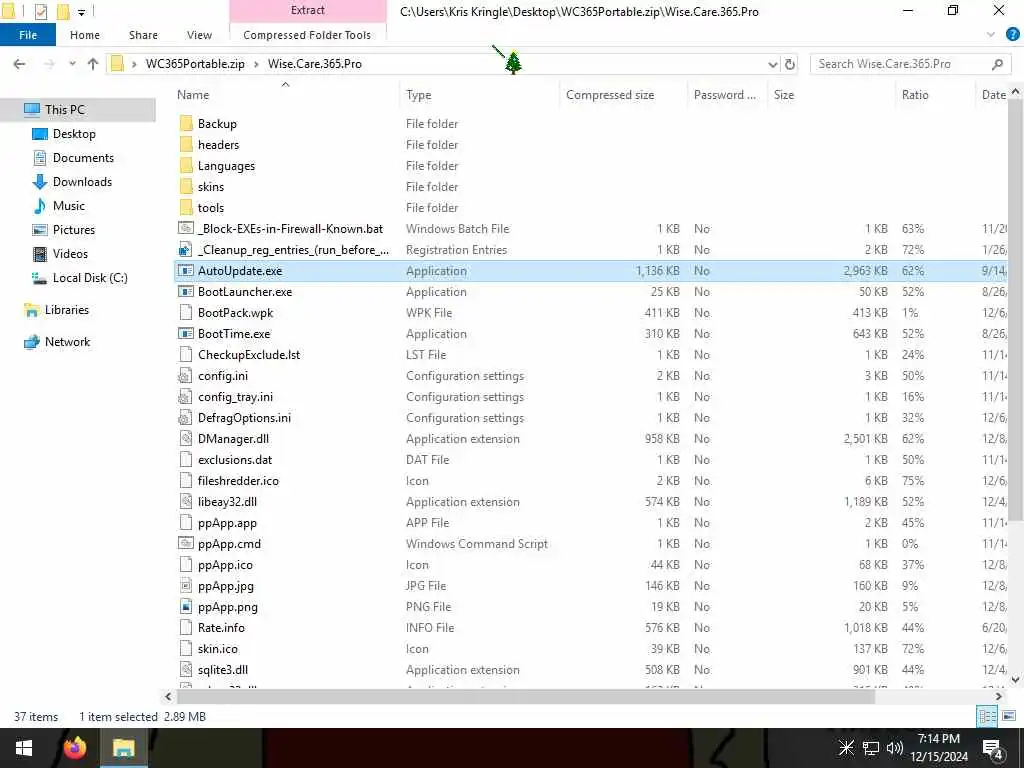The width and height of the screenshot is (1024, 768).
Task: Select the Rate.info file name
Action: click(221, 628)
